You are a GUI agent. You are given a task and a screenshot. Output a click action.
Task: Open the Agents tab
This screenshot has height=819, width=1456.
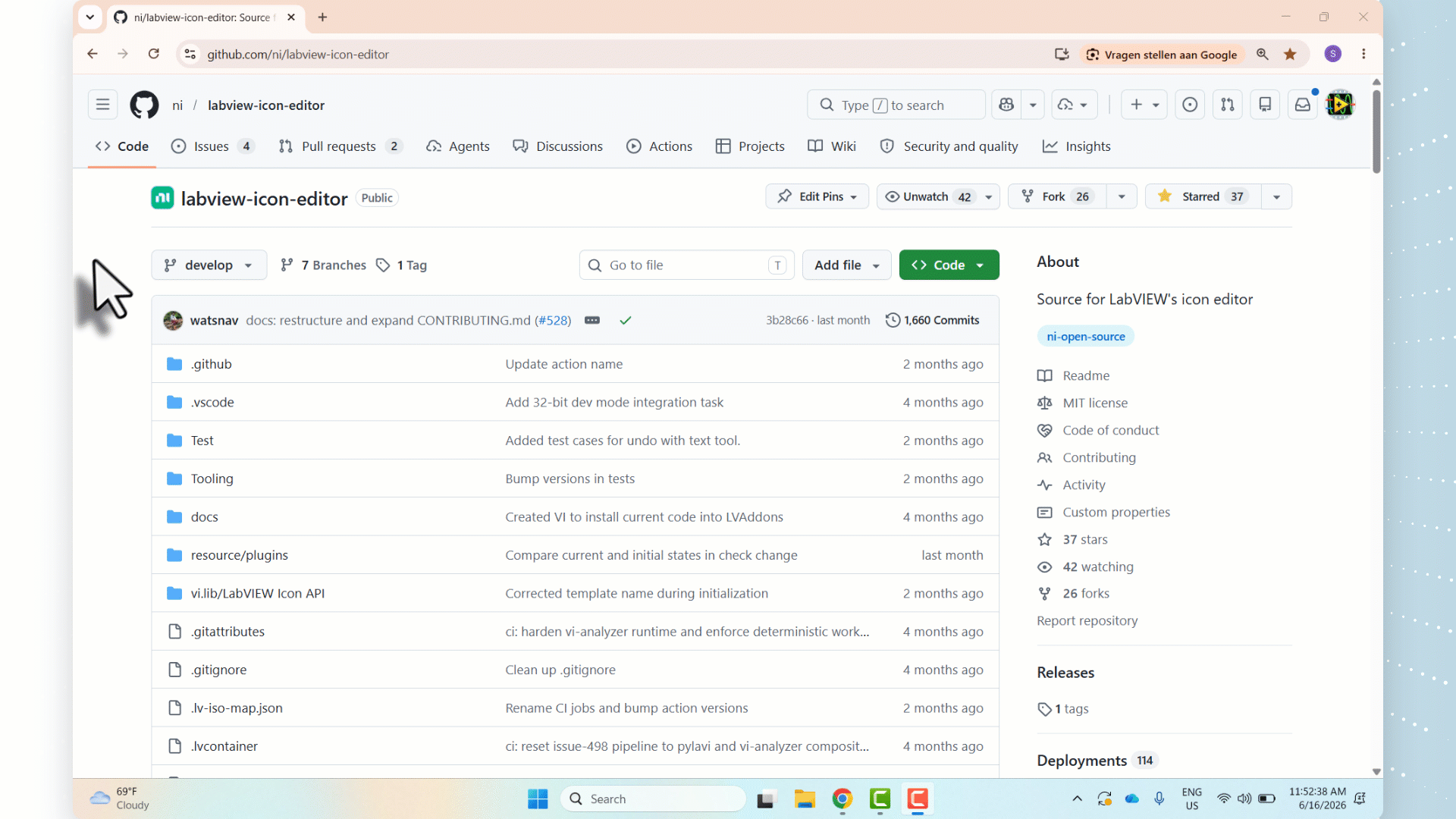point(458,146)
